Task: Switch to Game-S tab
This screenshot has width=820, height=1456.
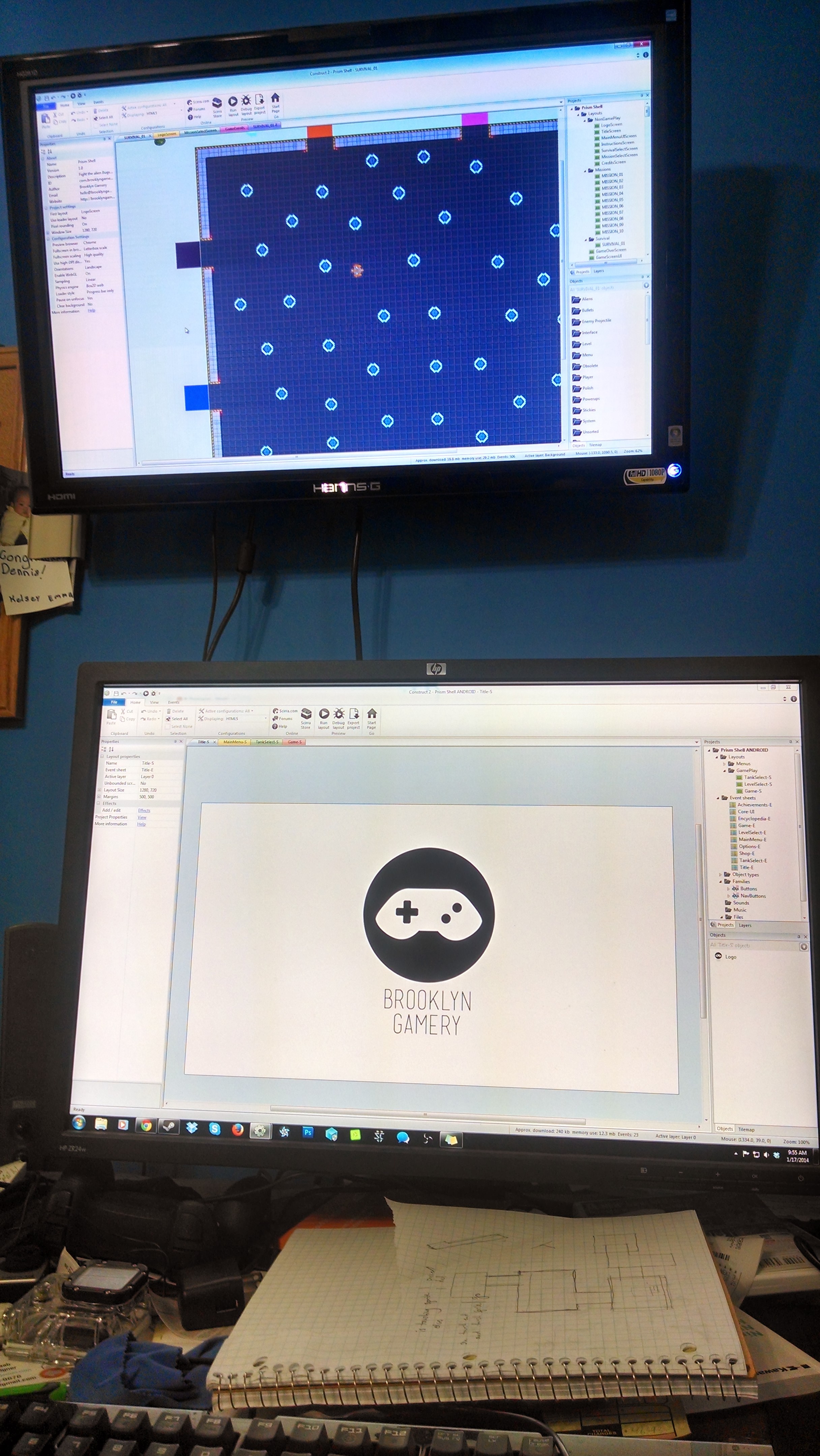Action: pos(294,741)
